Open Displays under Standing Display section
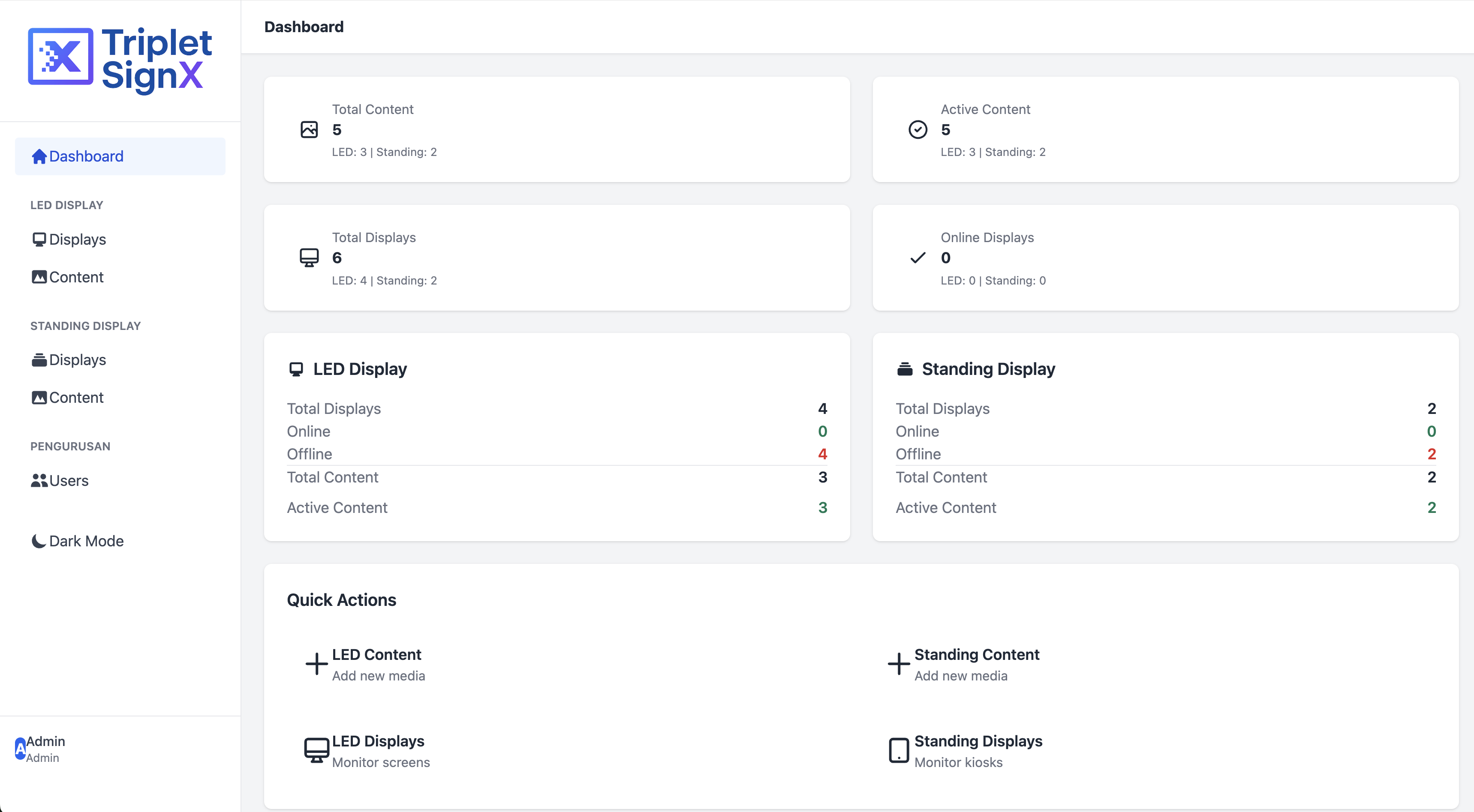1474x812 pixels. click(77, 360)
